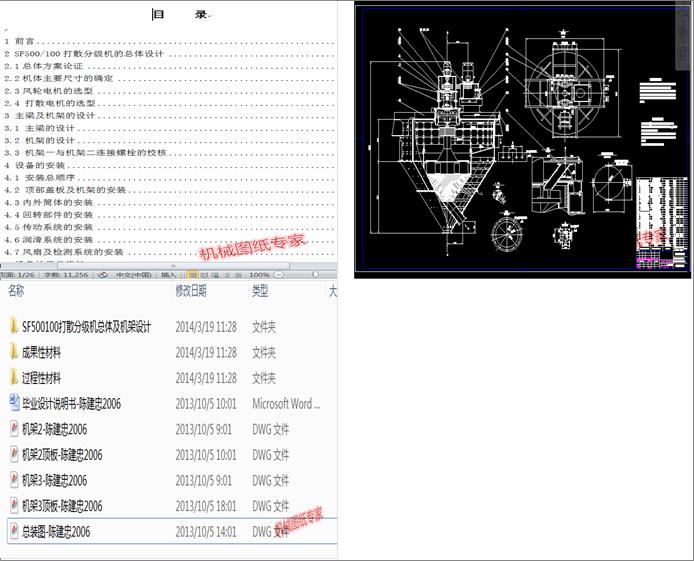Switch to Print Layout view in status bar
The image size is (694, 561).
pyautogui.click(x=193, y=275)
